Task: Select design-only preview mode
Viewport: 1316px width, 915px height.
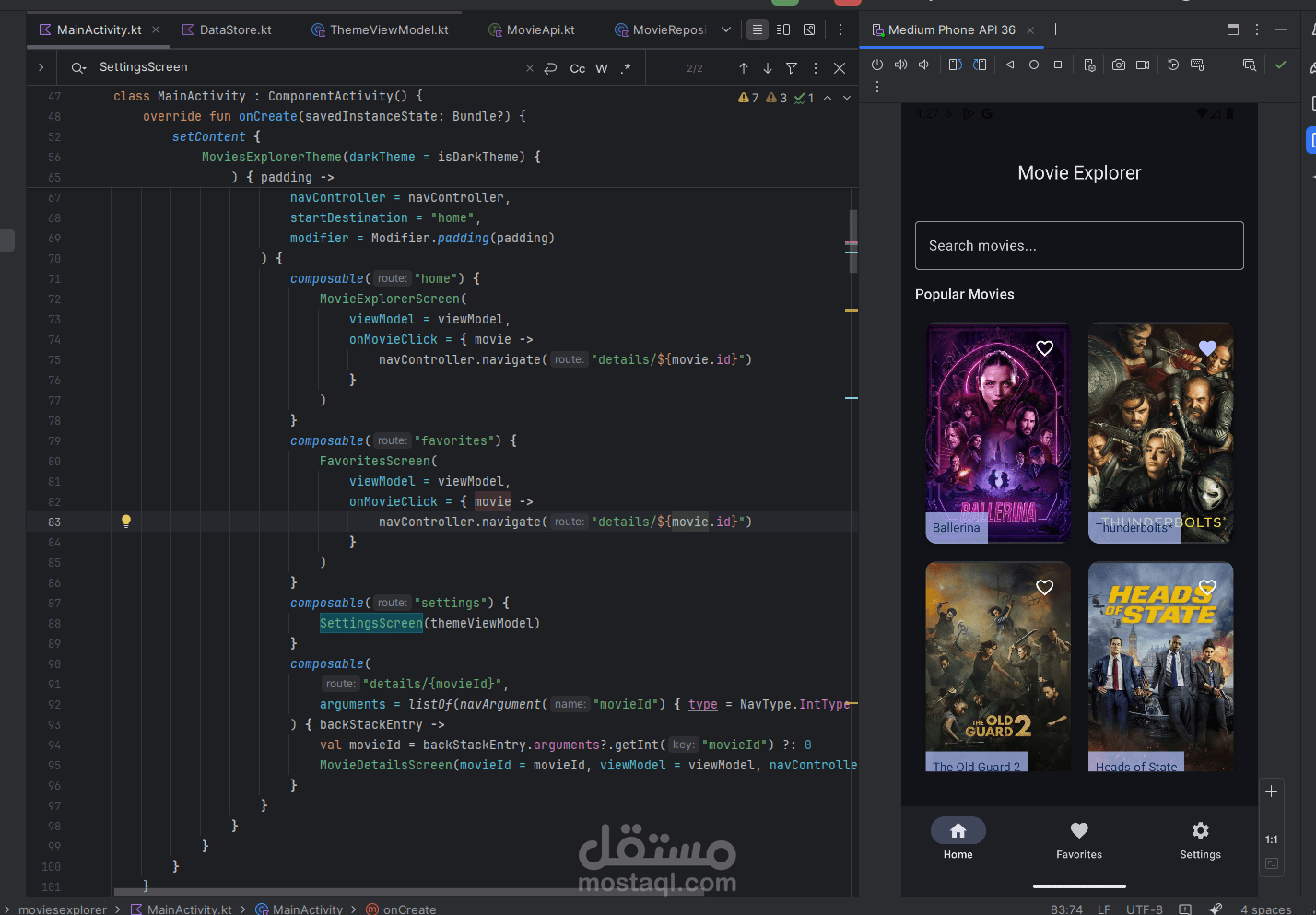Action: click(809, 29)
